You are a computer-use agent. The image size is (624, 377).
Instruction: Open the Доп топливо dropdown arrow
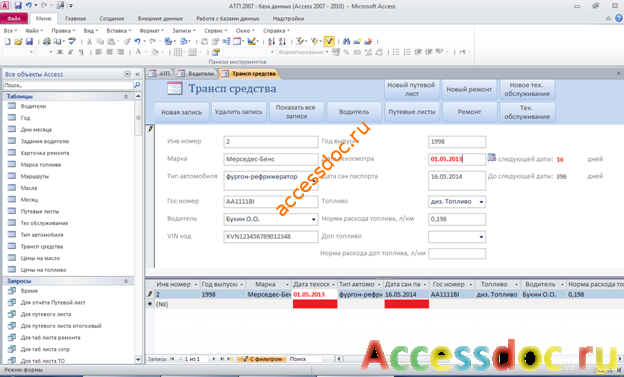point(481,237)
